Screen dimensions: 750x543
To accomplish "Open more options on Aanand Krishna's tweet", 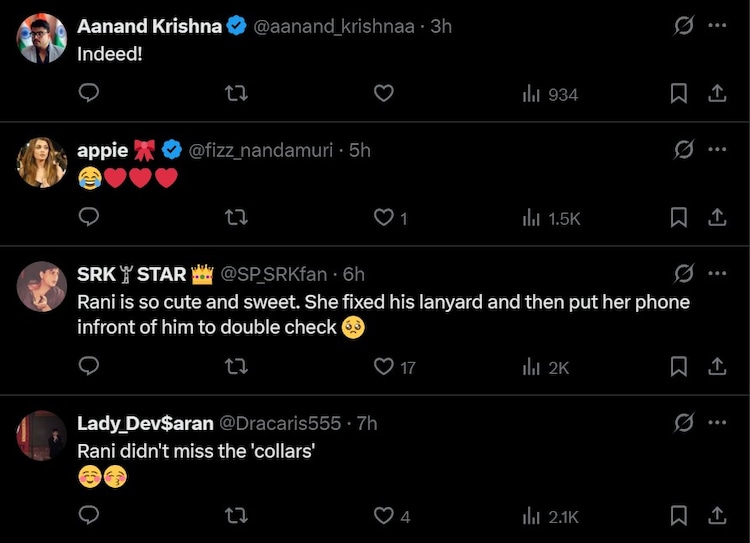I will coord(716,26).
